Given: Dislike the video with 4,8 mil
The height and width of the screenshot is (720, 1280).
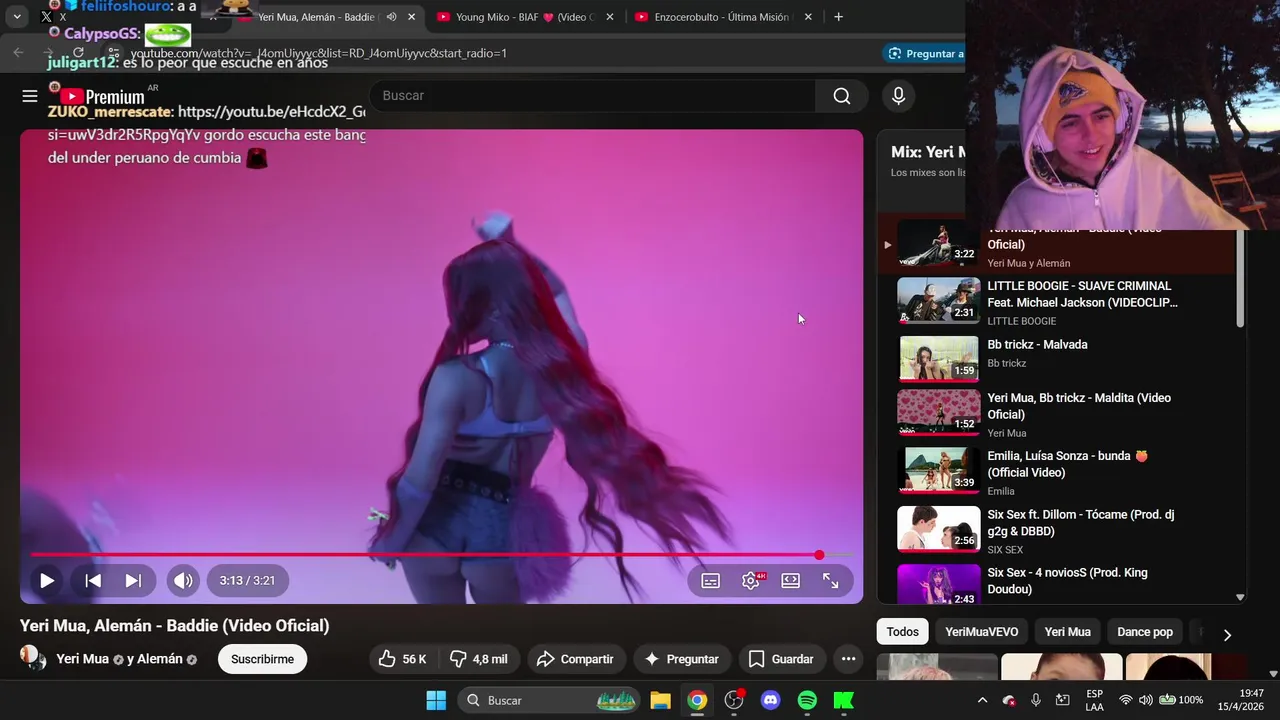Looking at the screenshot, I should pos(479,659).
